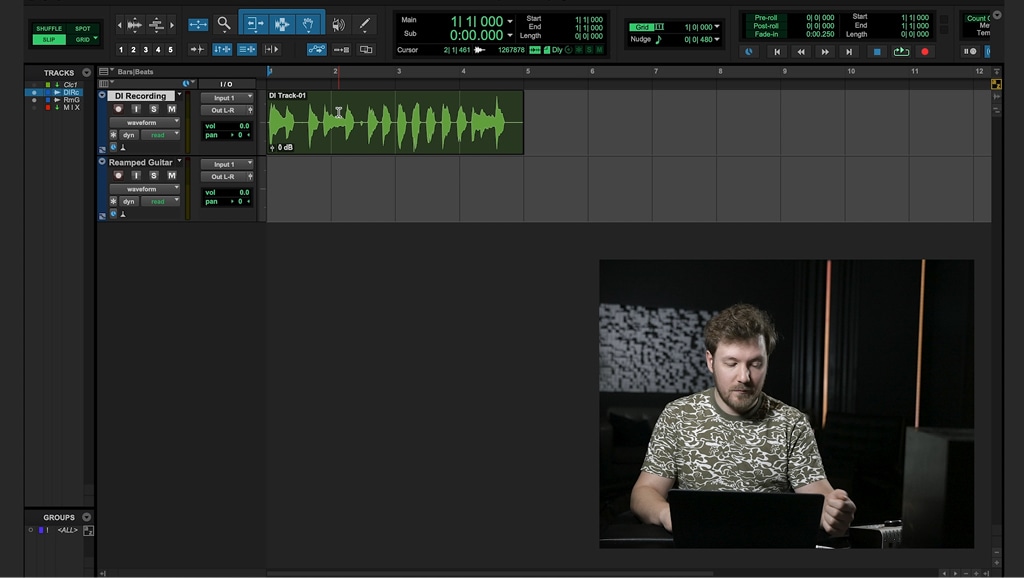Switch to SPOT edit mode
The height and width of the screenshot is (578, 1024).
click(83, 29)
